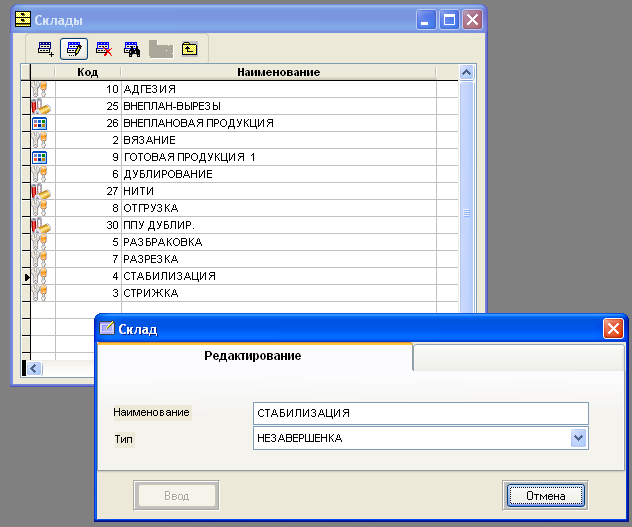632x527 pixels.
Task: Click the scroll left arrow in Склады
Action: pyautogui.click(x=33, y=368)
